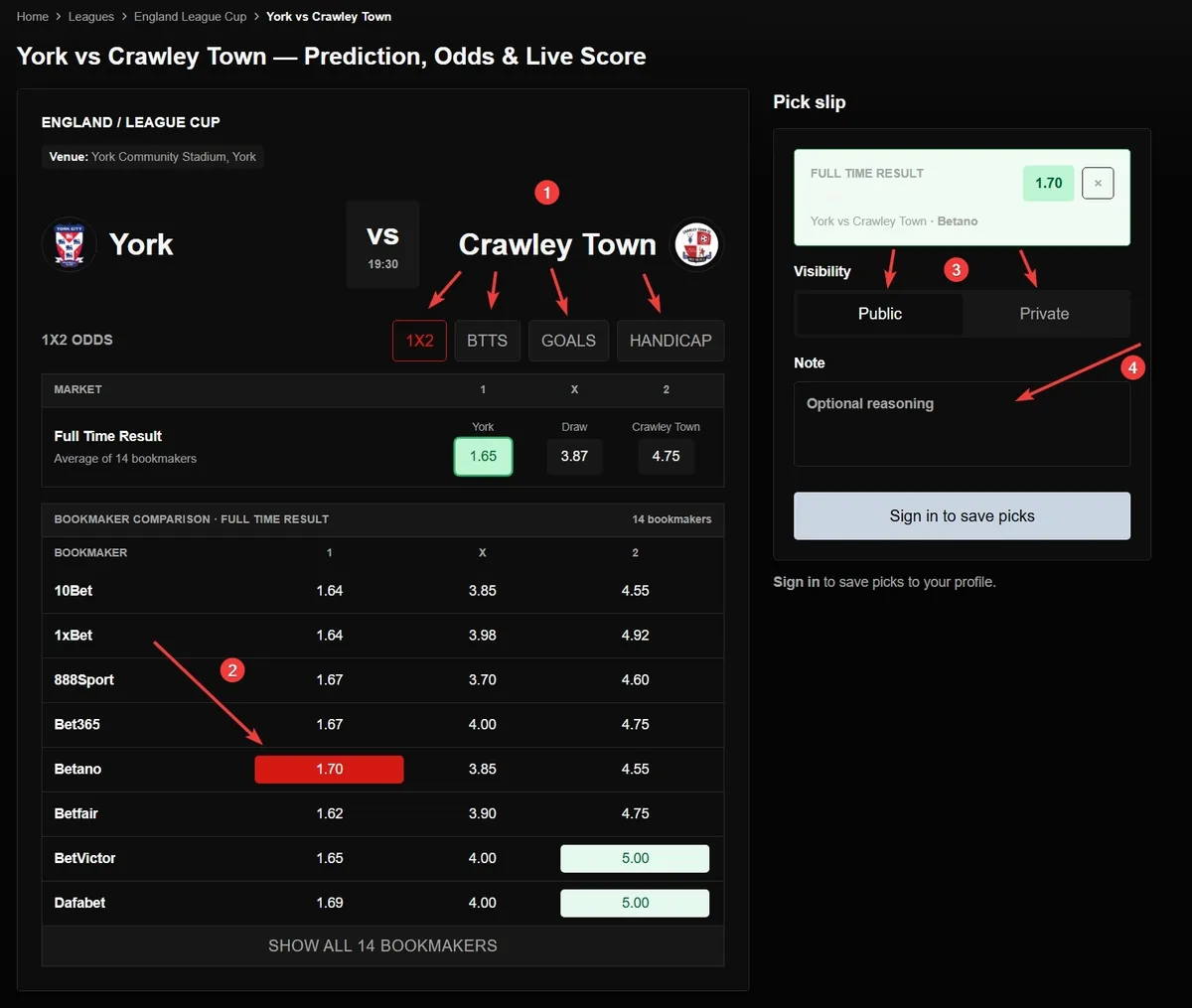This screenshot has width=1192, height=1008.
Task: Click Sign in to save picks button
Action: 962,516
